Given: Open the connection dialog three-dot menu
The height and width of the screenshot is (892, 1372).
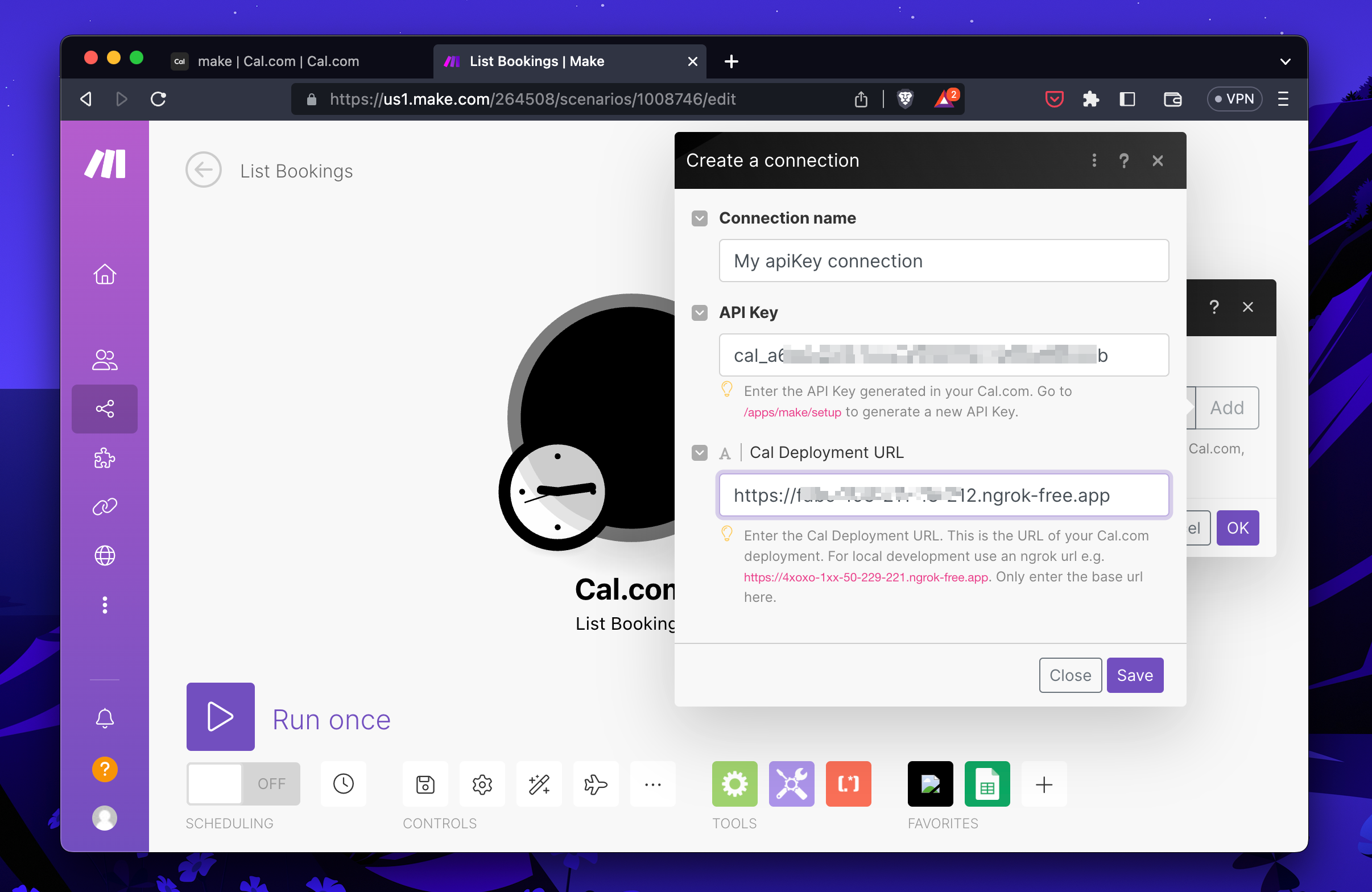Looking at the screenshot, I should pyautogui.click(x=1094, y=160).
